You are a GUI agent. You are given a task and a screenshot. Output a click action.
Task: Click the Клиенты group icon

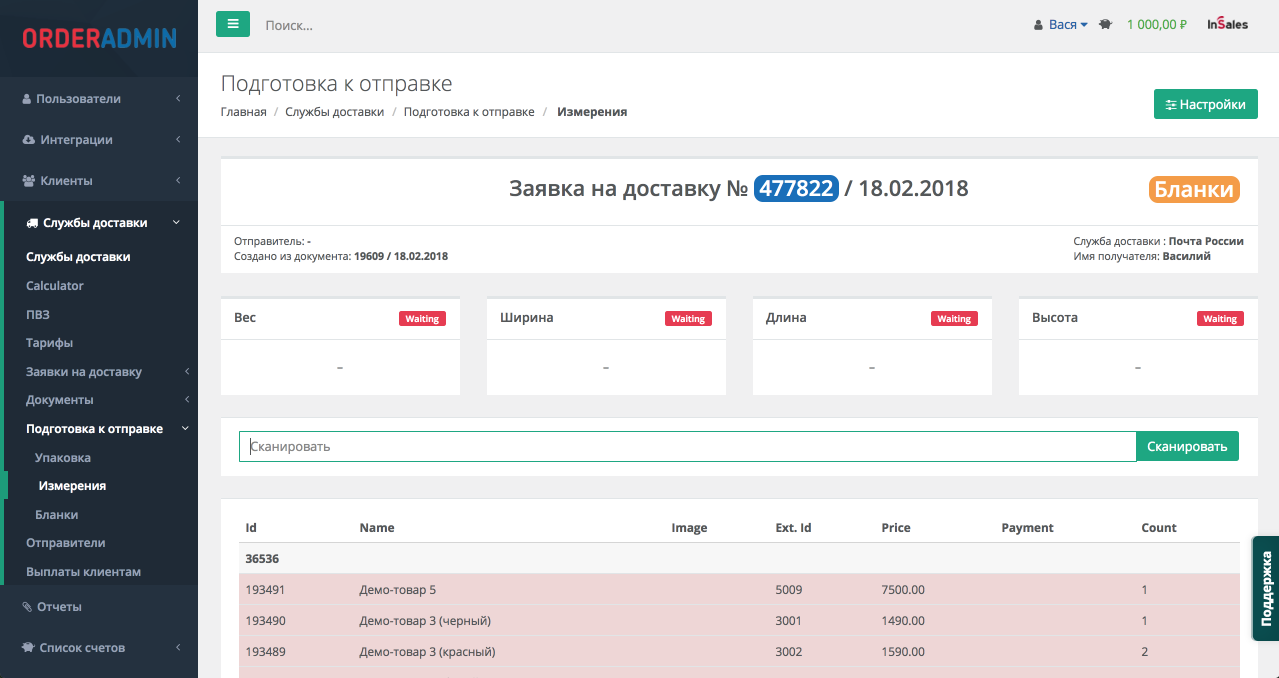(x=29, y=181)
